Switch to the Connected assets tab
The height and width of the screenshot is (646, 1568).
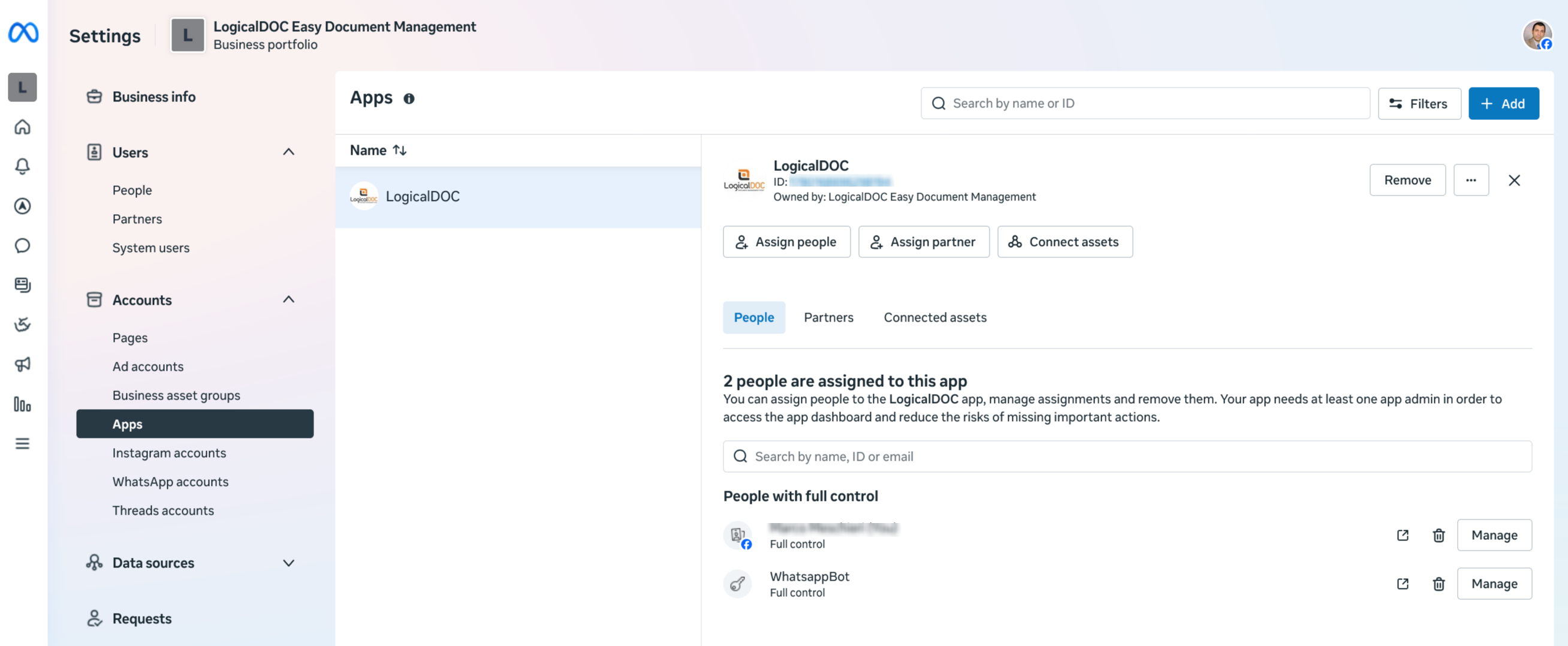point(935,317)
